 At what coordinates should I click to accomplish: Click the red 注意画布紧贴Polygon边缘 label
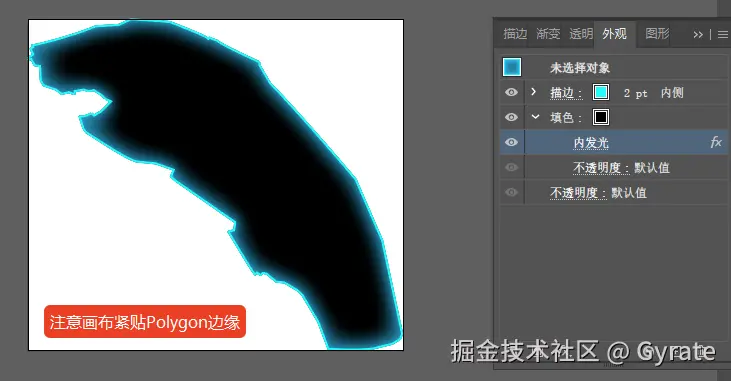145,322
